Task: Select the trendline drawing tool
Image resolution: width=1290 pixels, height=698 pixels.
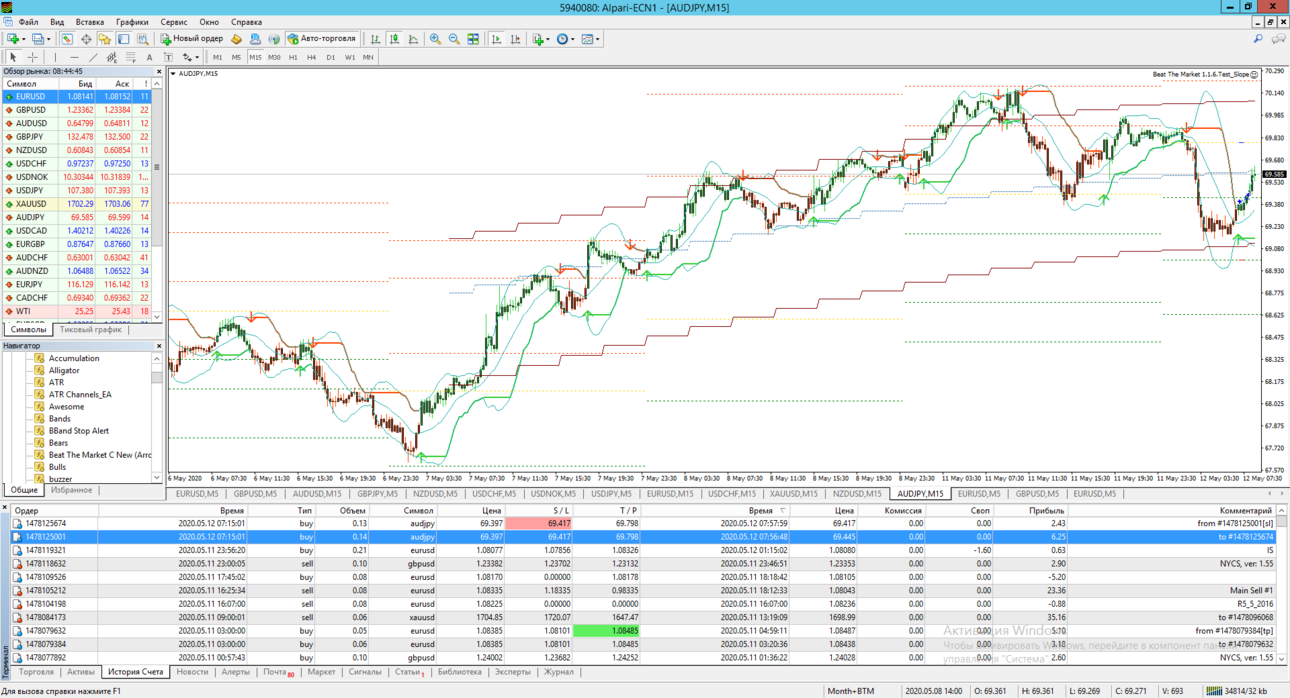Action: 93,57
